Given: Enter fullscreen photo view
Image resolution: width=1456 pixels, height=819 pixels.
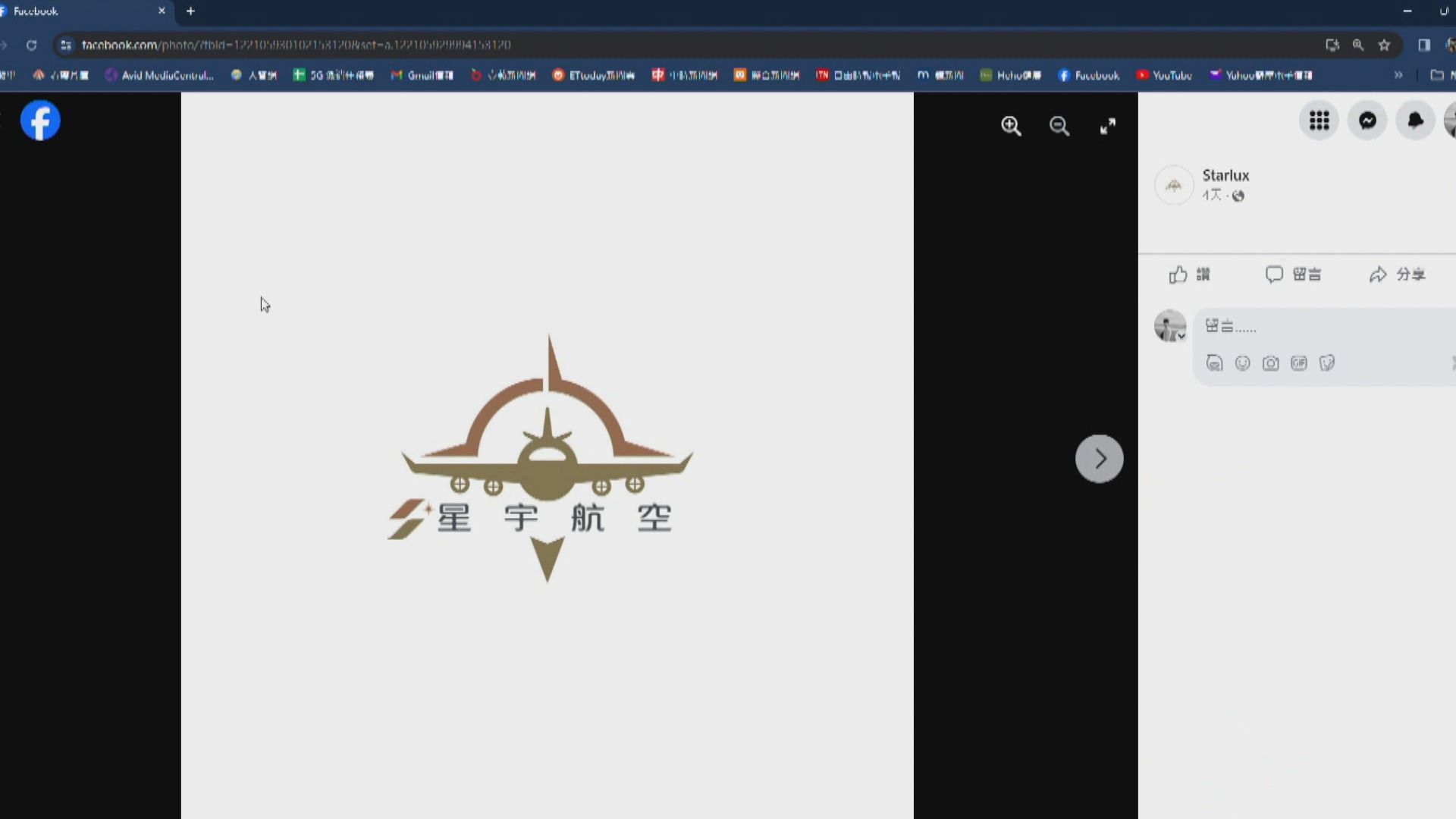Looking at the screenshot, I should click(x=1108, y=126).
